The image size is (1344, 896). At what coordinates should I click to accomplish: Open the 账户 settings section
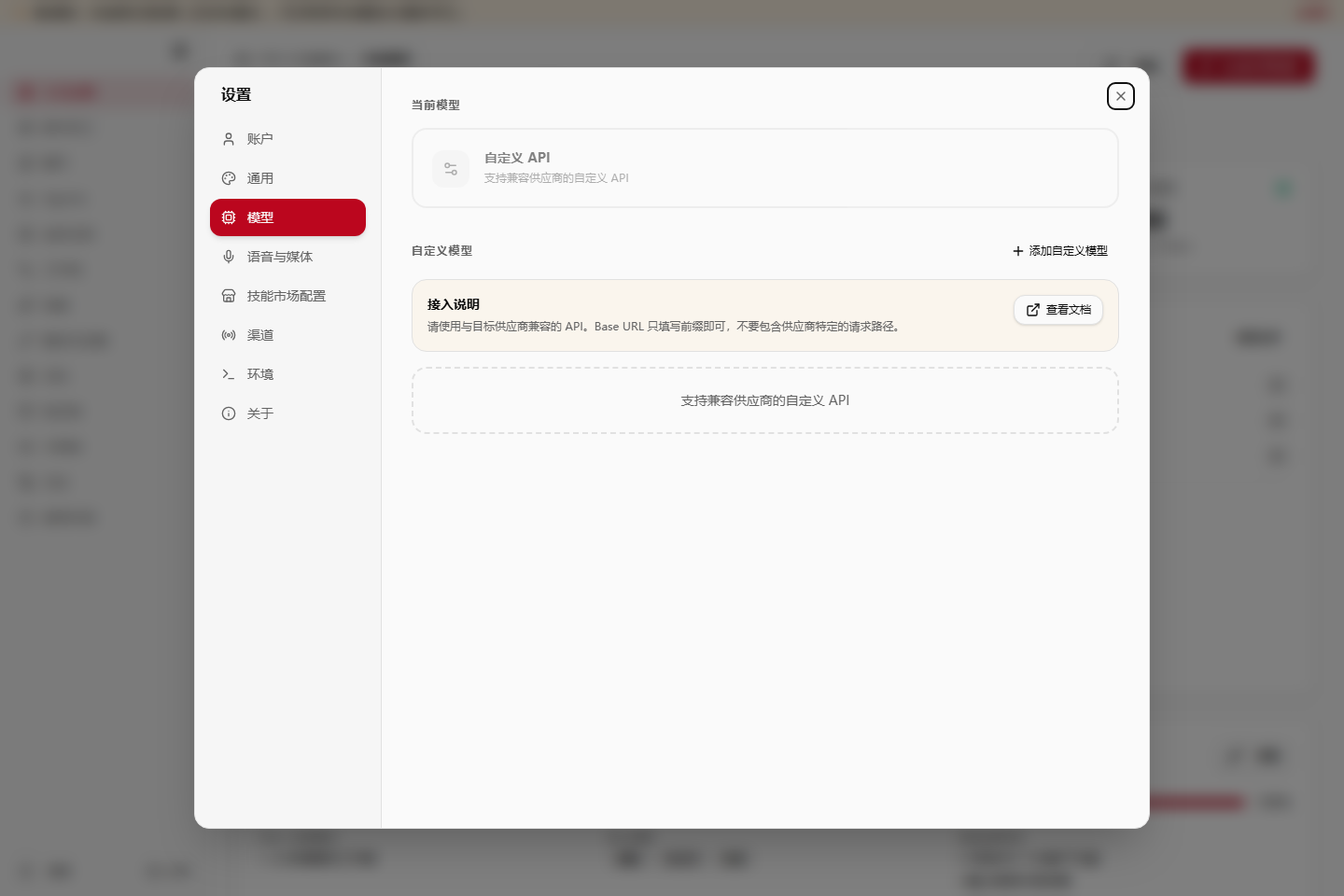[287, 139]
